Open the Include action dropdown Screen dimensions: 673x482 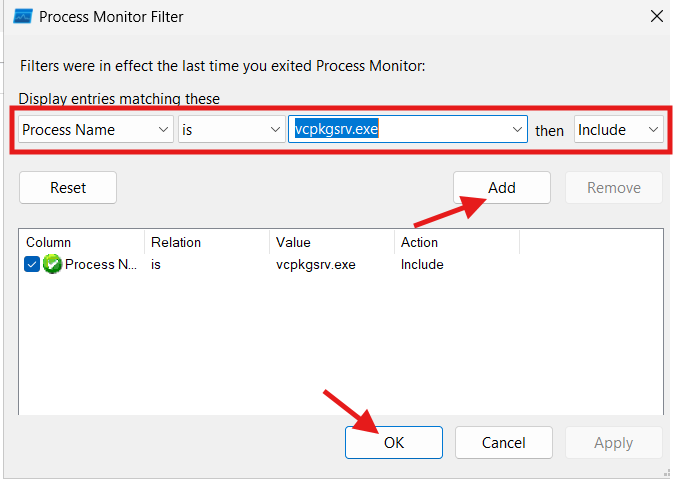tap(618, 129)
